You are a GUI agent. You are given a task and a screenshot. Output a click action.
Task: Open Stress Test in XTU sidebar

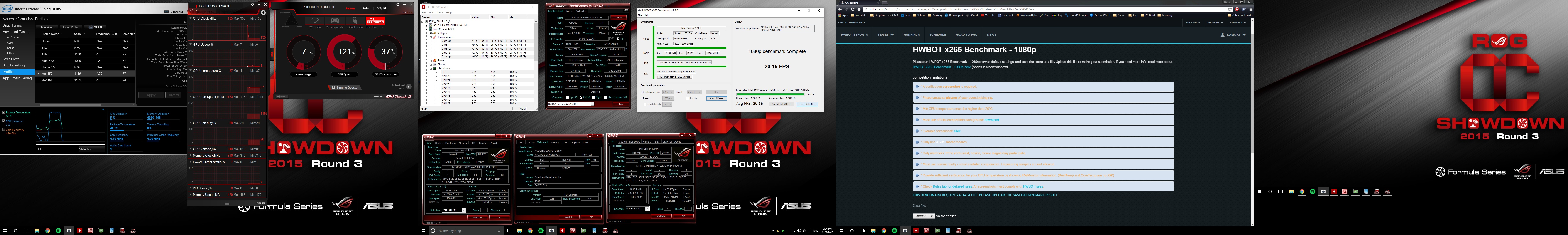[x=11, y=59]
